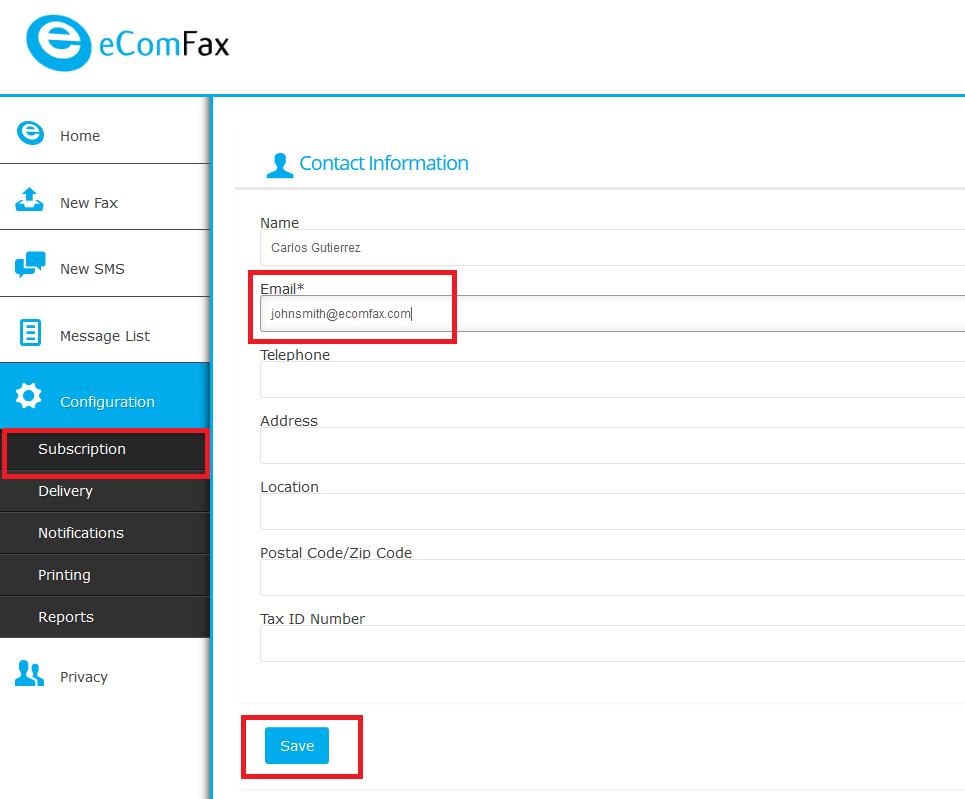The height and width of the screenshot is (799, 965).
Task: Click the New SMS chat bubbles icon
Action: (30, 265)
